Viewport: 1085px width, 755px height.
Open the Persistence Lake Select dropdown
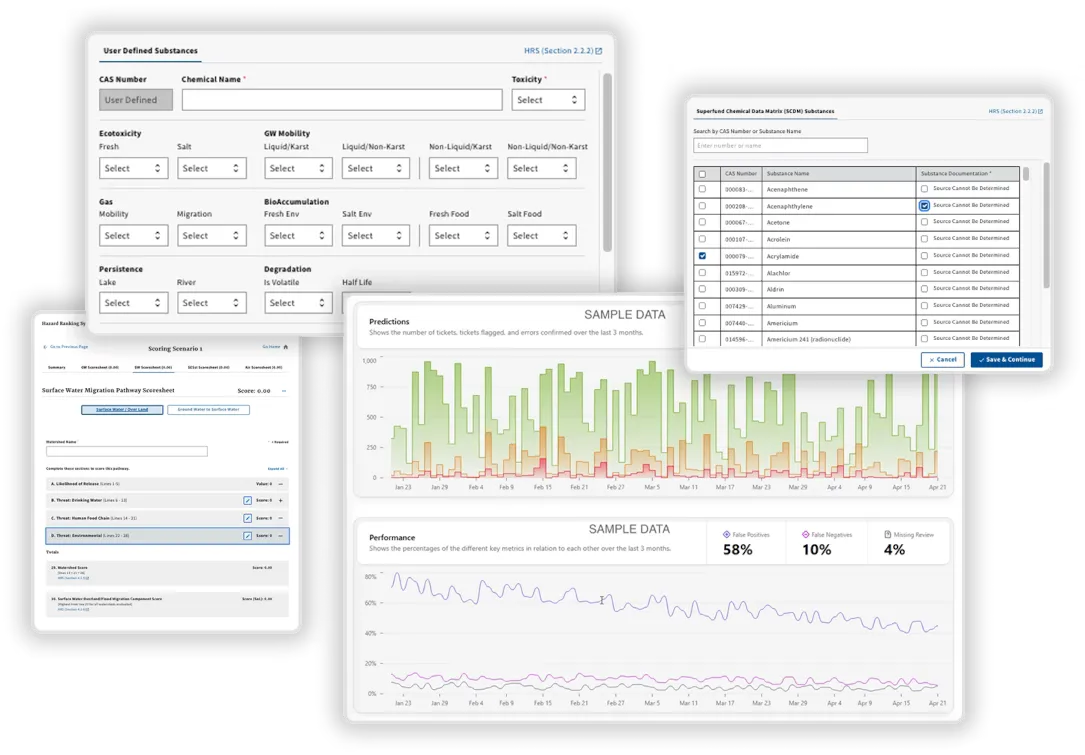133,302
